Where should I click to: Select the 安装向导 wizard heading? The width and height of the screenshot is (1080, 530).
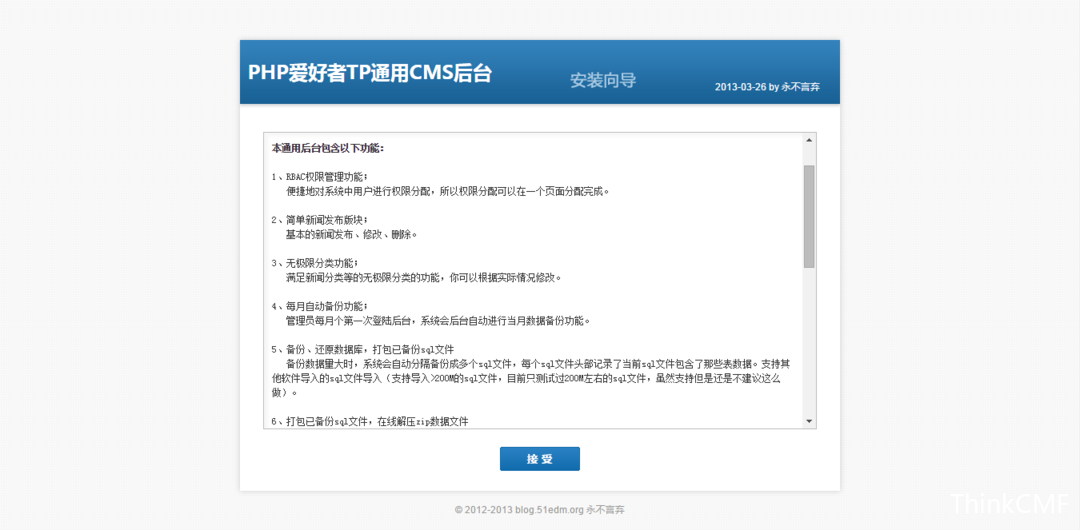[x=603, y=80]
